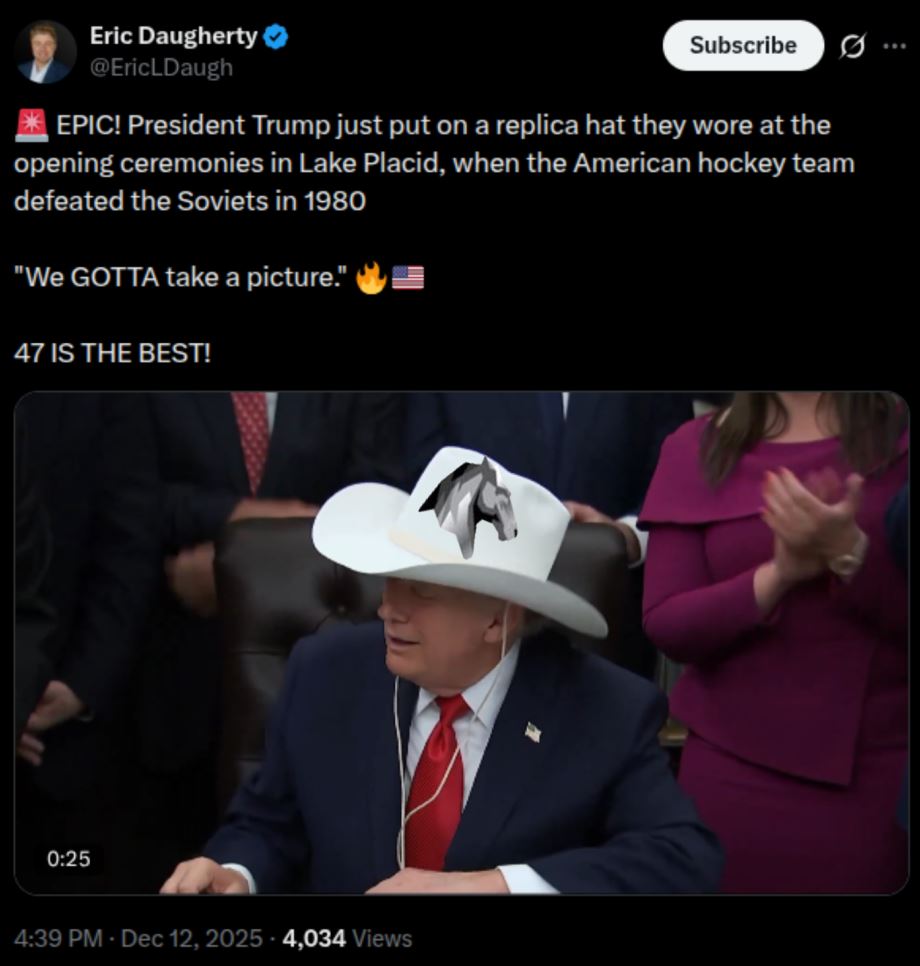Screen dimensions: 920x966
Task: Subscribe to Eric Daugherty
Action: point(743,46)
